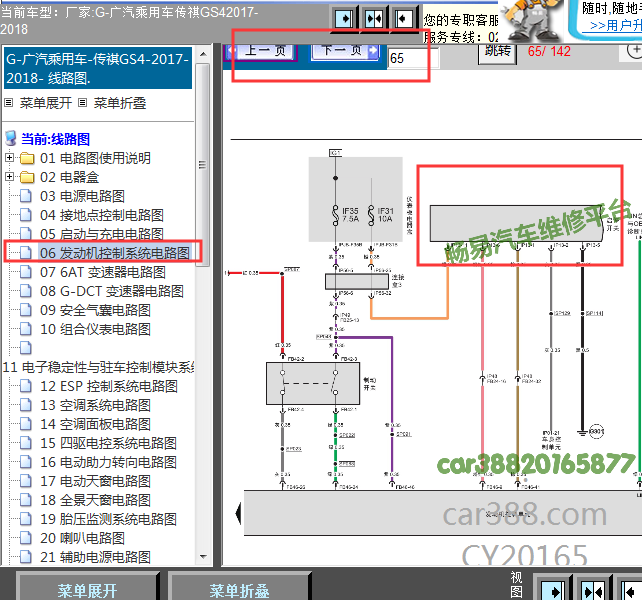Open 20 喇叭电路图
642x600 pixels.
pos(82,538)
